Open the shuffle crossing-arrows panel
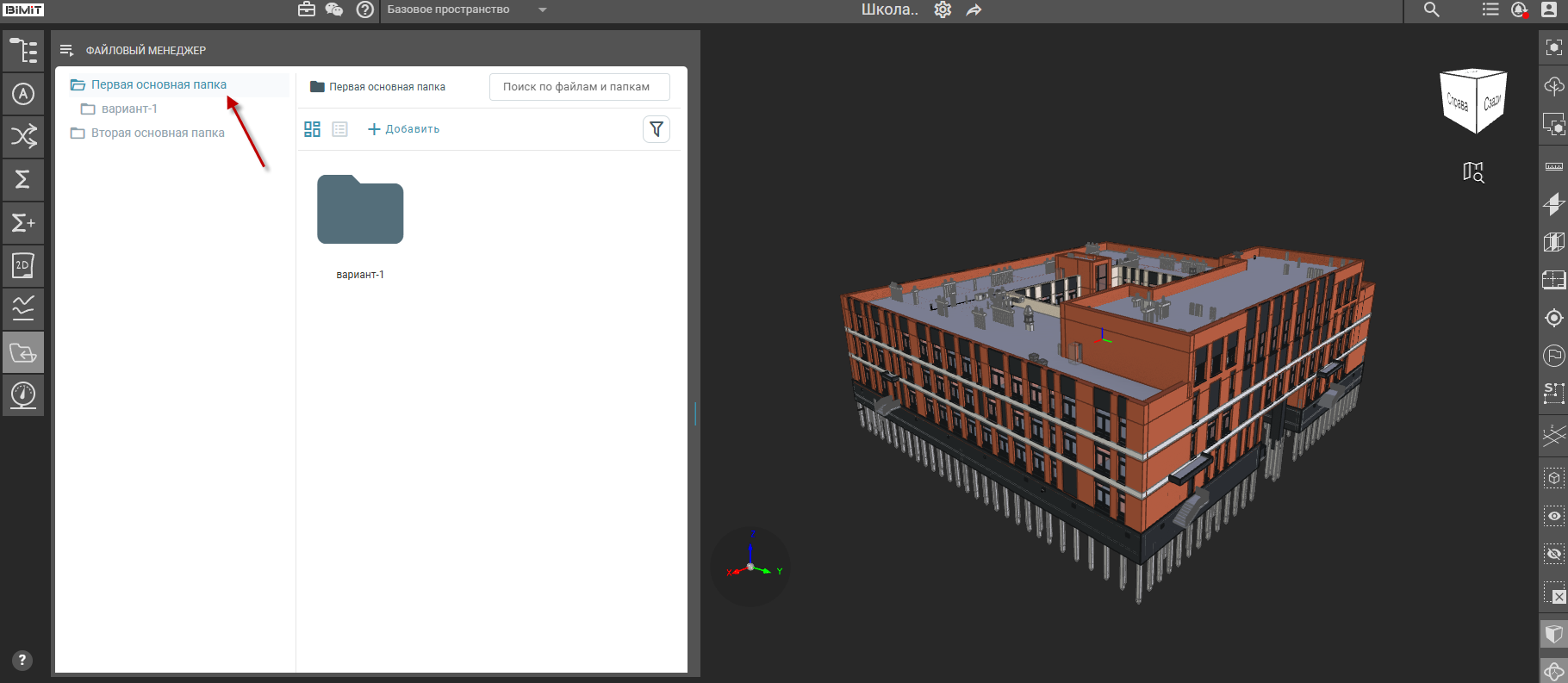Screen dimensions: 1568x683 coord(23,136)
